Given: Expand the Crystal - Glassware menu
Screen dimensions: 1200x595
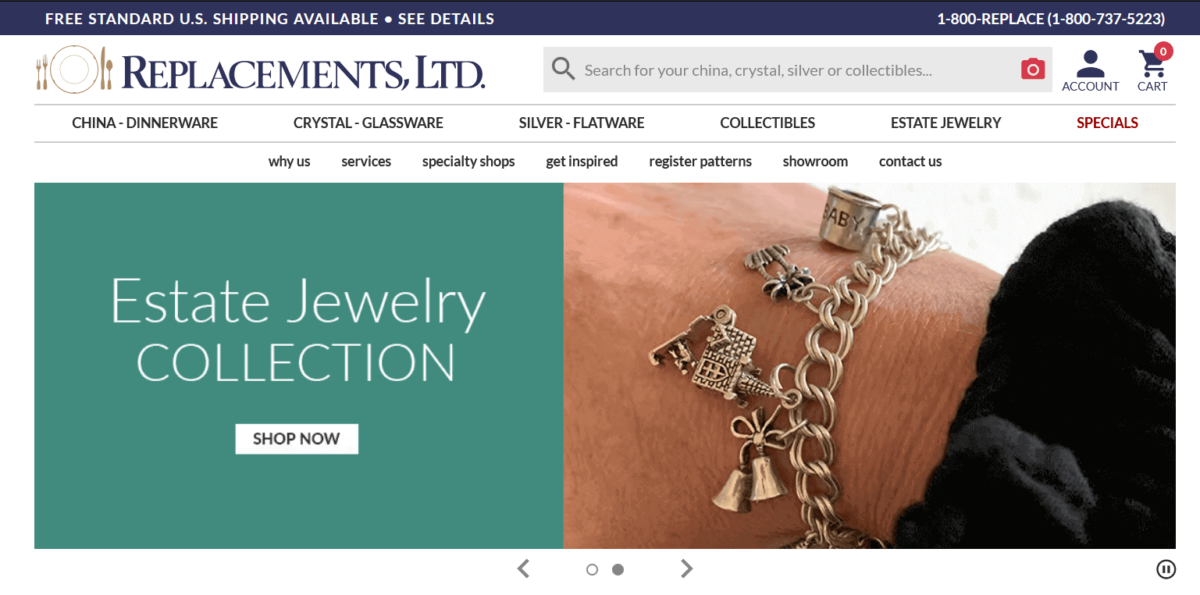Looking at the screenshot, I should pos(368,123).
